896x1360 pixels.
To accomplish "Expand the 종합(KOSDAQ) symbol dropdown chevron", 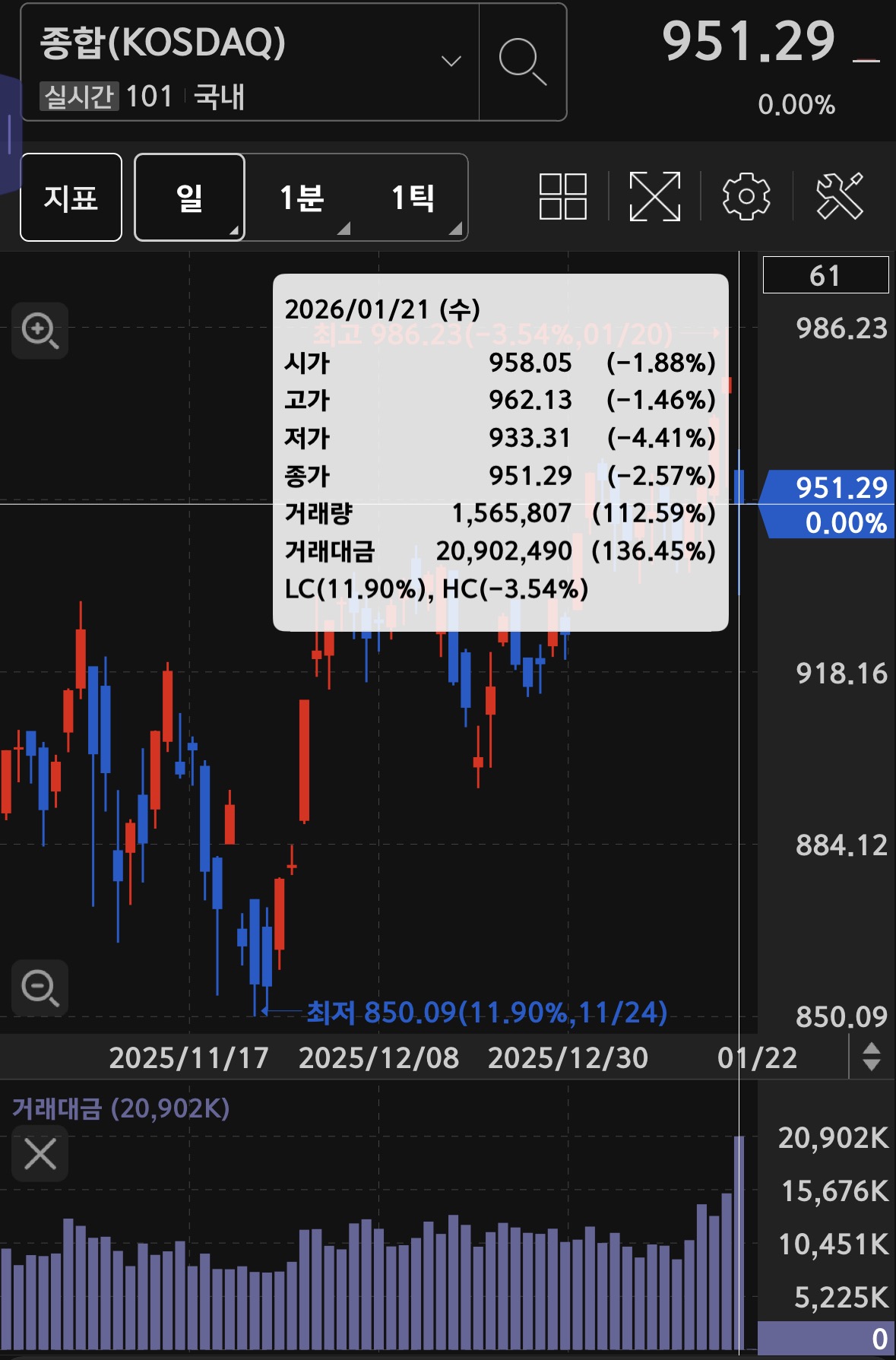I will [x=451, y=61].
